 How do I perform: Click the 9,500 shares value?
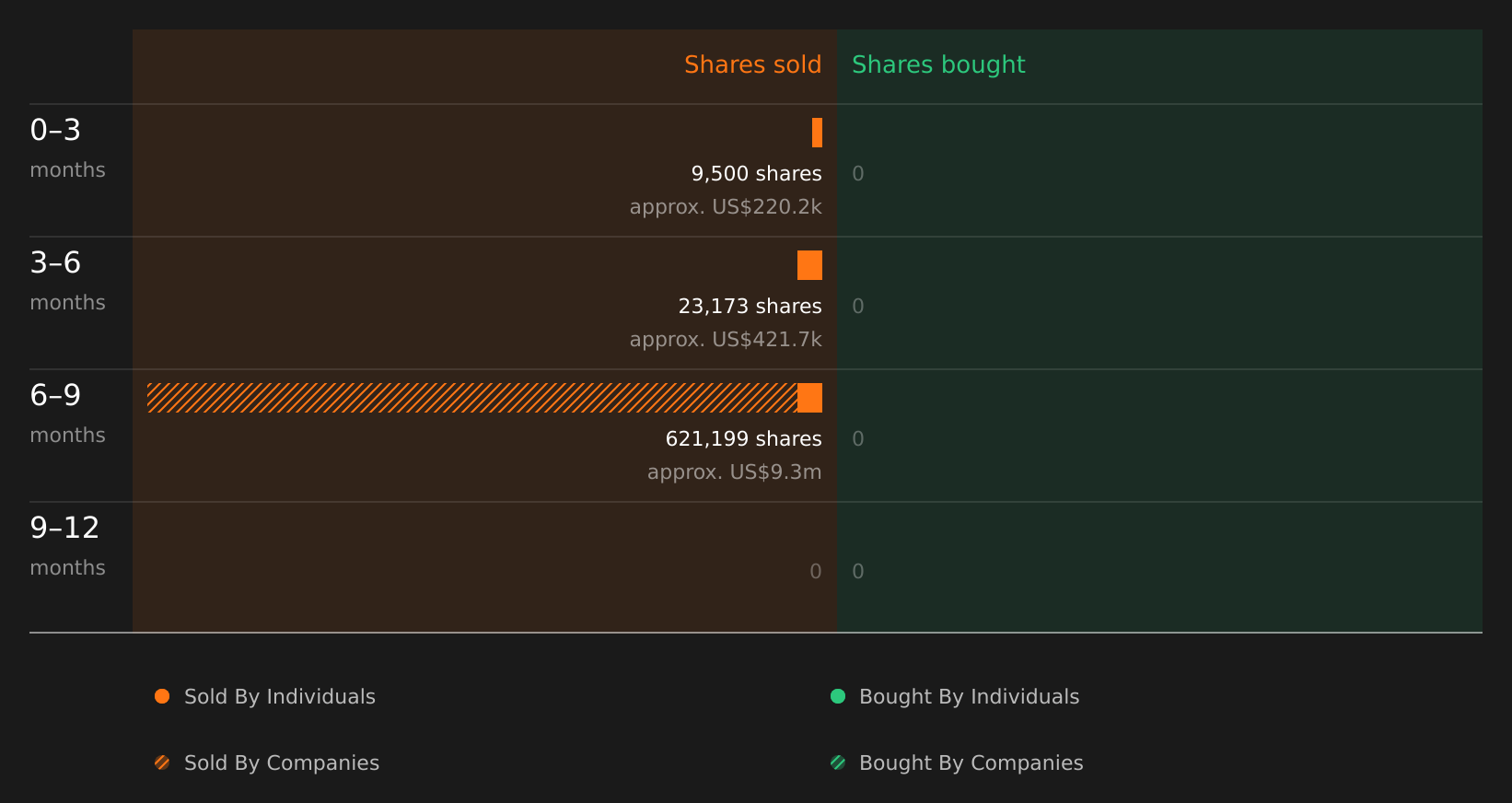(x=756, y=173)
